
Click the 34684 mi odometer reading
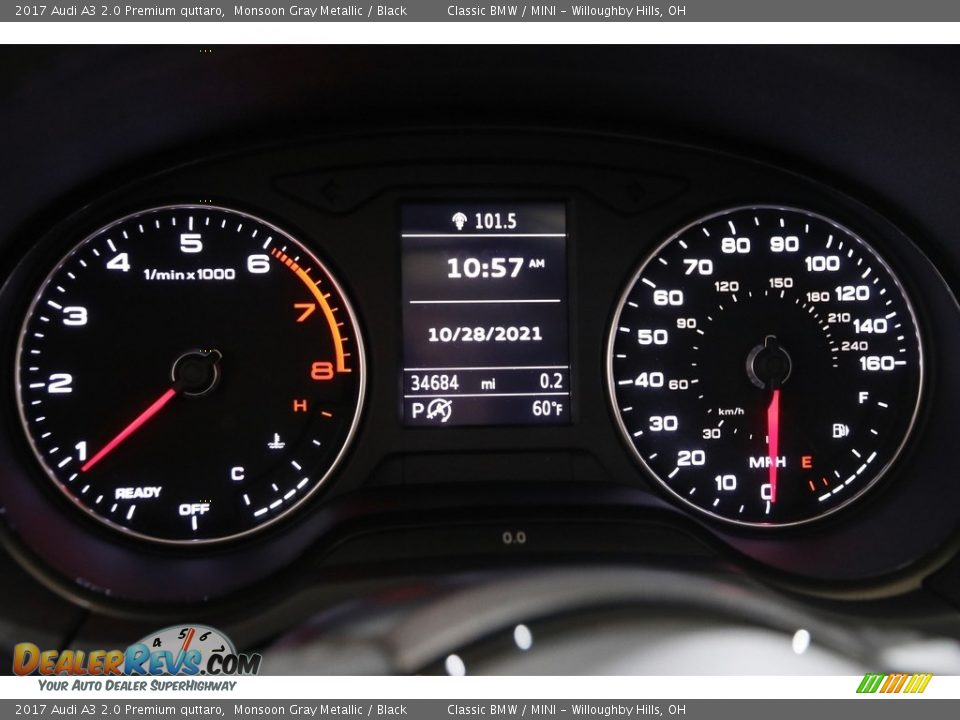452,383
